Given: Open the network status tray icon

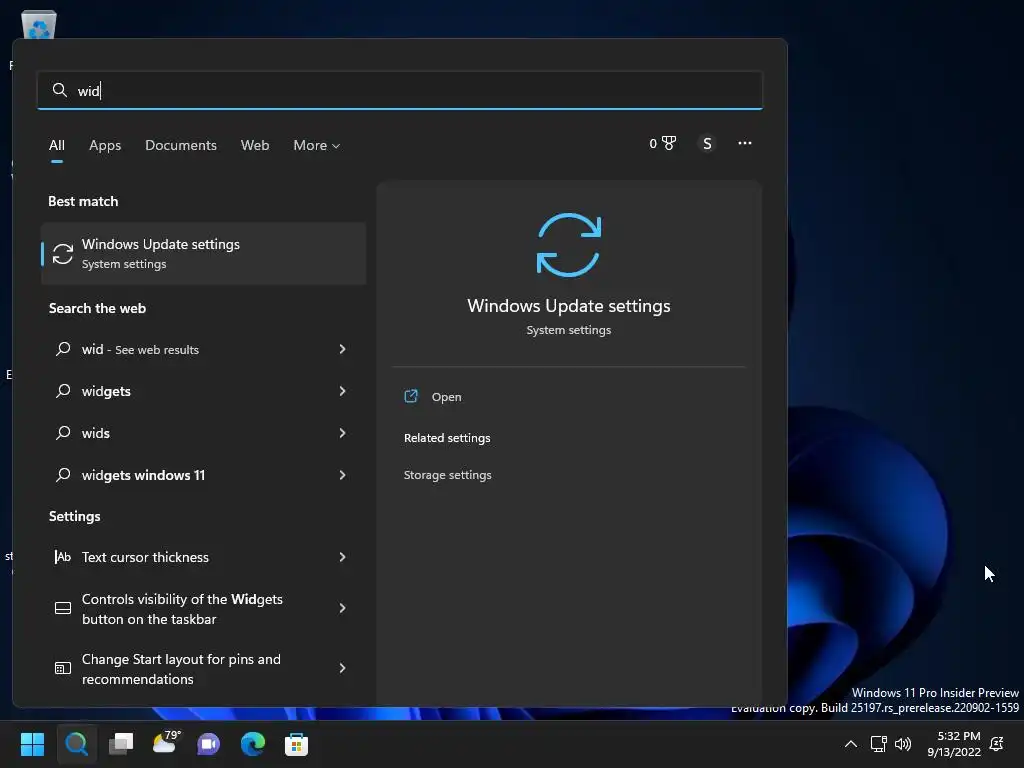Looking at the screenshot, I should click(878, 744).
